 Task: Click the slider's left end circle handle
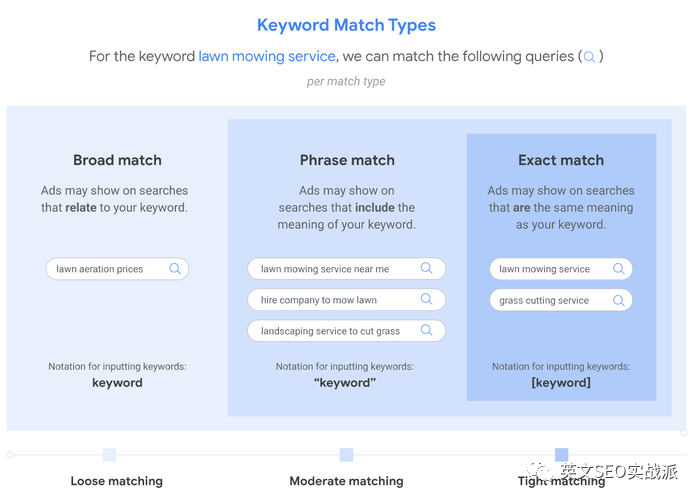tap(10, 455)
